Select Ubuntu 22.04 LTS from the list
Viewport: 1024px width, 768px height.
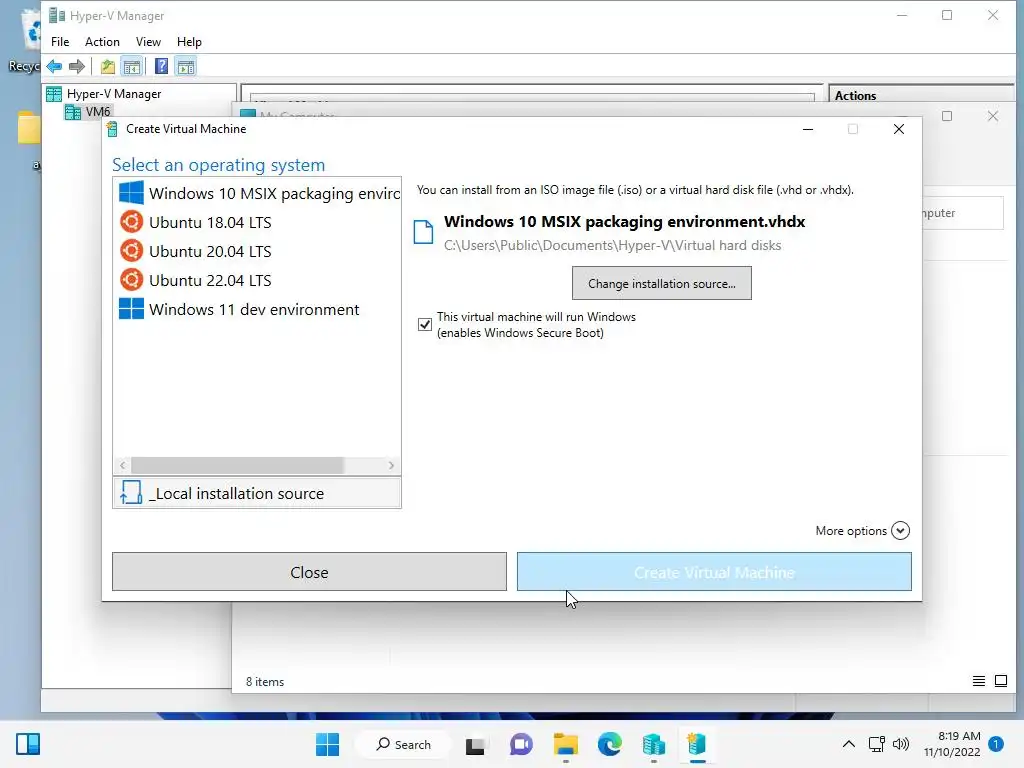click(257, 280)
